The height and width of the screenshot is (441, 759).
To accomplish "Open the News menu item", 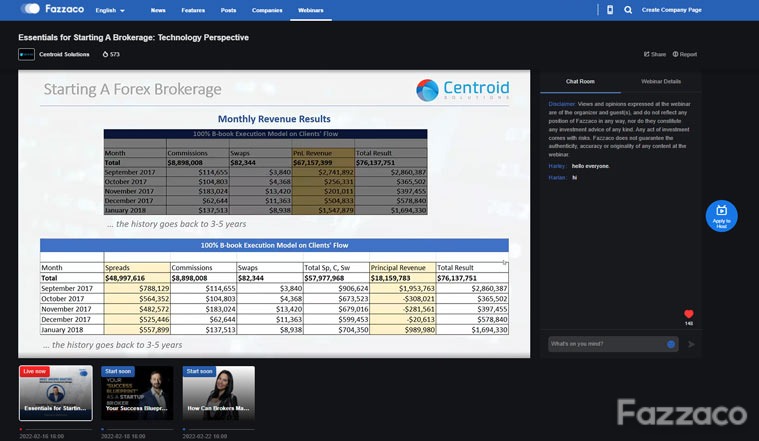I will 158,10.
